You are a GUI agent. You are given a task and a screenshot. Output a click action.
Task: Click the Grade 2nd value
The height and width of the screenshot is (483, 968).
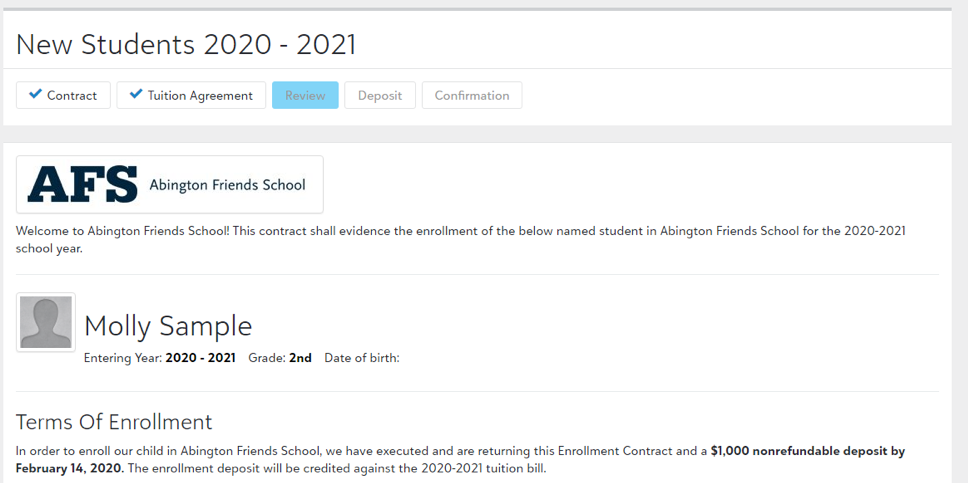point(300,358)
